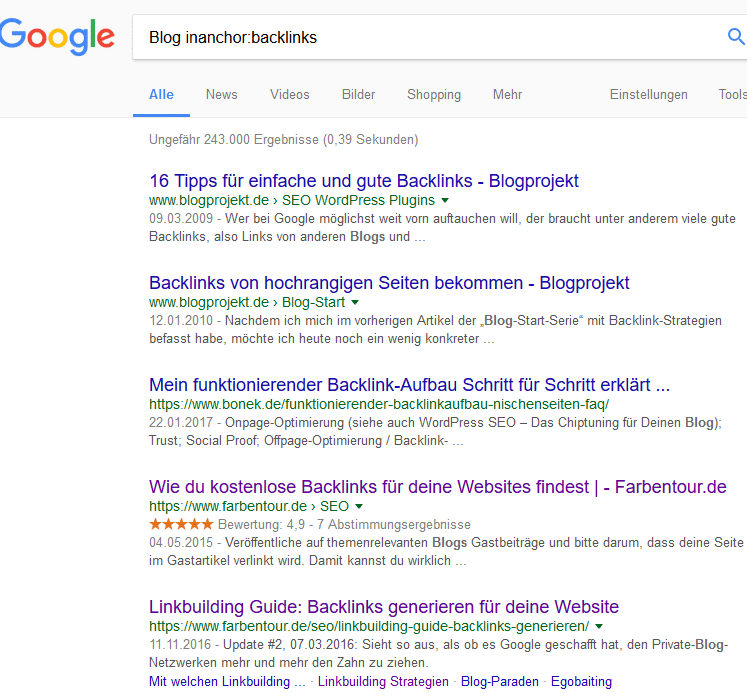Expand dropdown arrow next to Blog-Start breadcrumb
747x697 pixels.
355,303
